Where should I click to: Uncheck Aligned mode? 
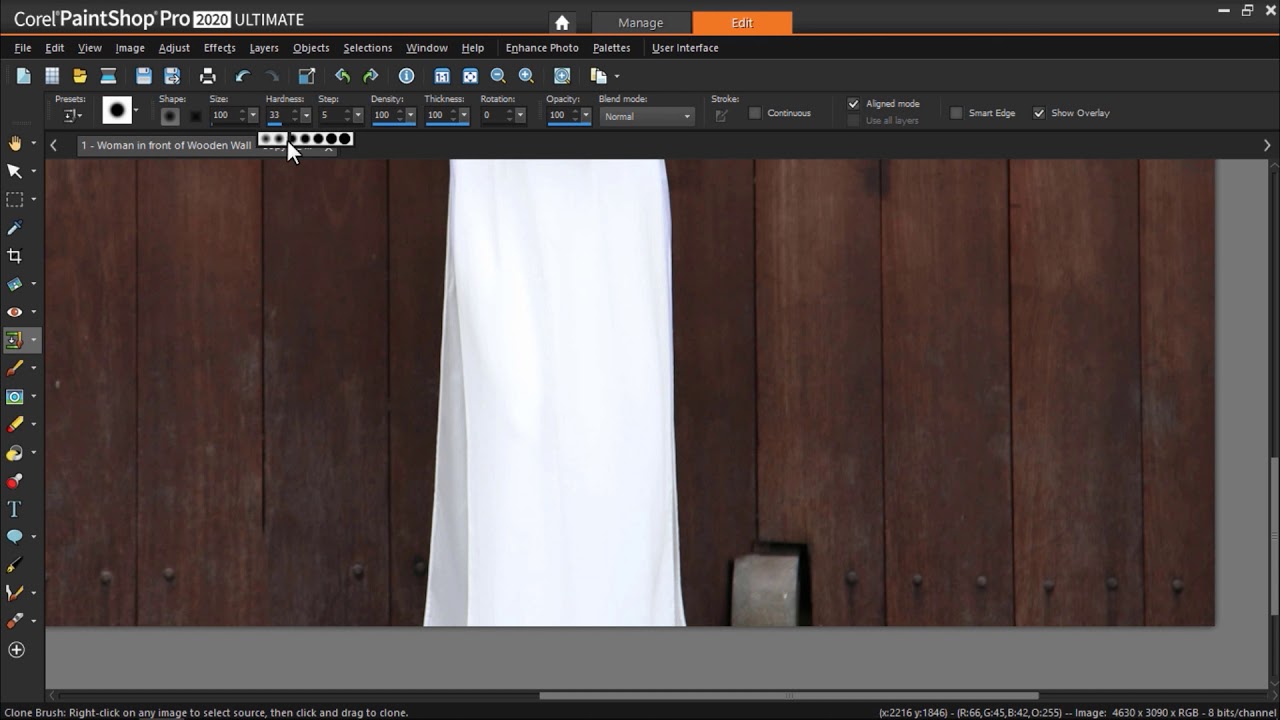point(853,103)
